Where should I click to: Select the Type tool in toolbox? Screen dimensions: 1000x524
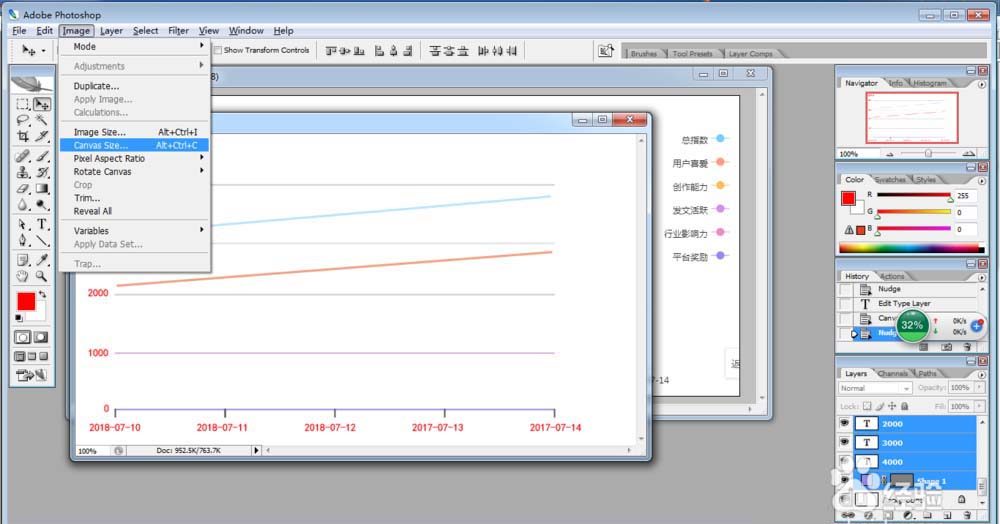[x=42, y=224]
